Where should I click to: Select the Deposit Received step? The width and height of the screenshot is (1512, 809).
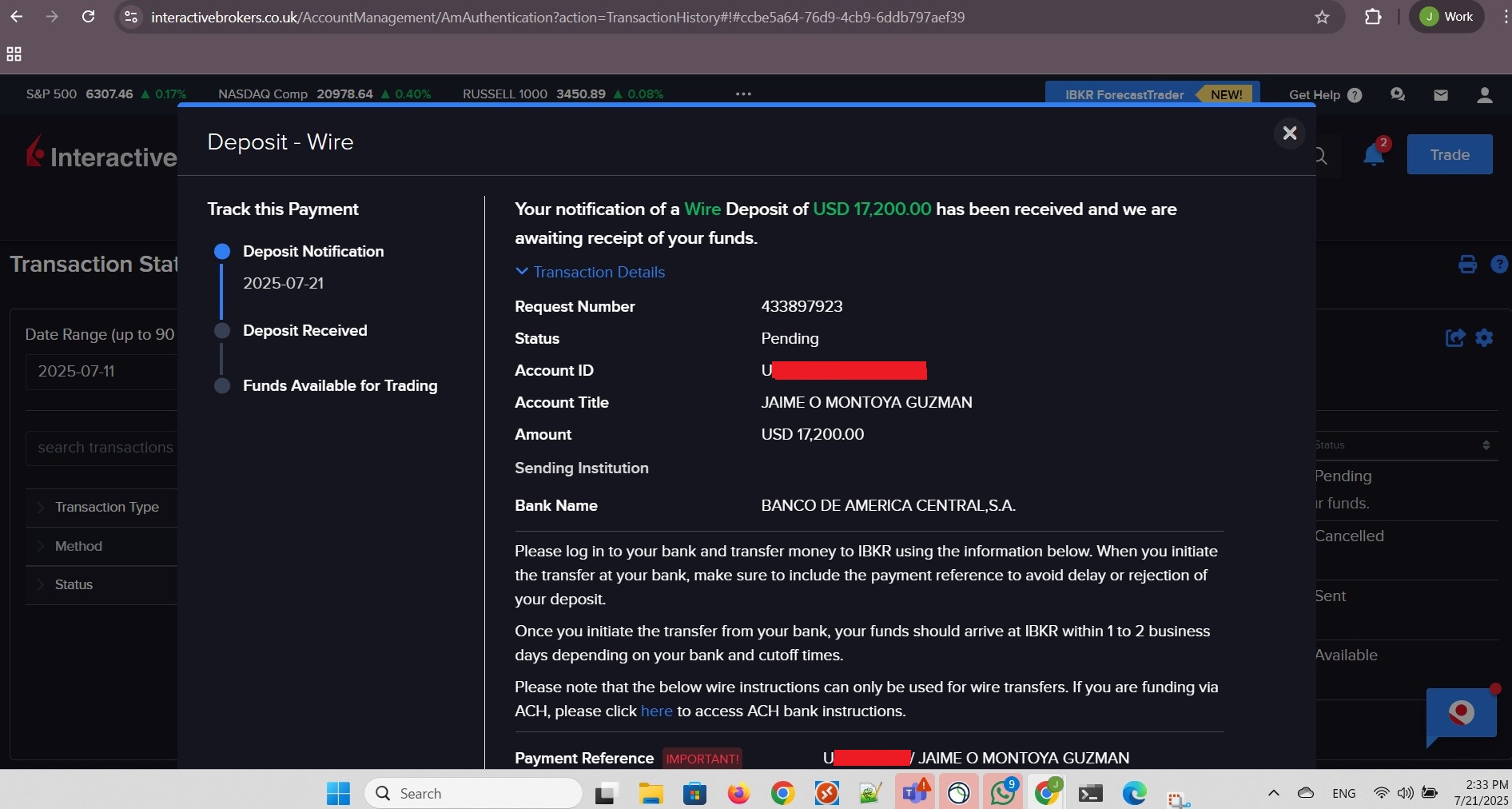click(x=304, y=330)
